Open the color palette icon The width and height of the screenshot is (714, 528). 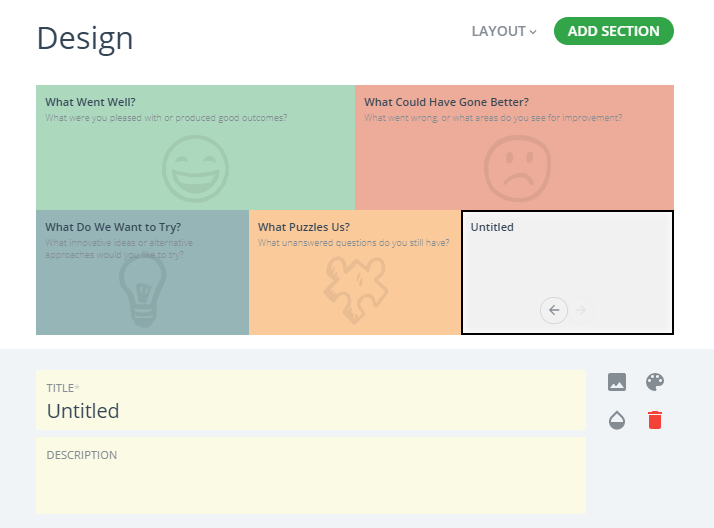click(x=655, y=382)
